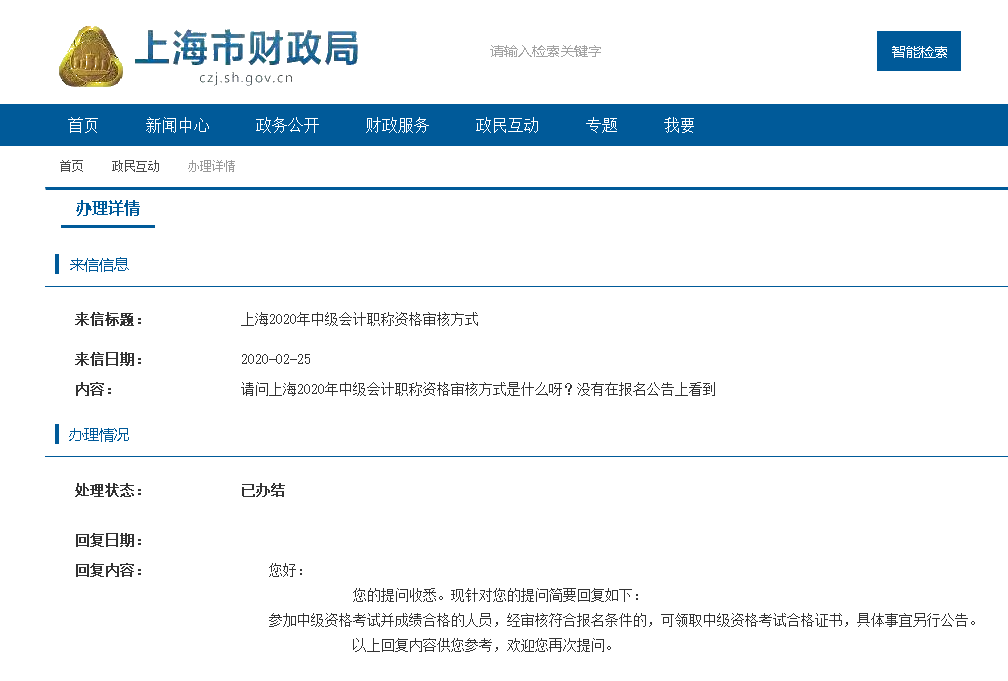
Task: Open the 政民互动 navigation menu
Action: click(505, 124)
